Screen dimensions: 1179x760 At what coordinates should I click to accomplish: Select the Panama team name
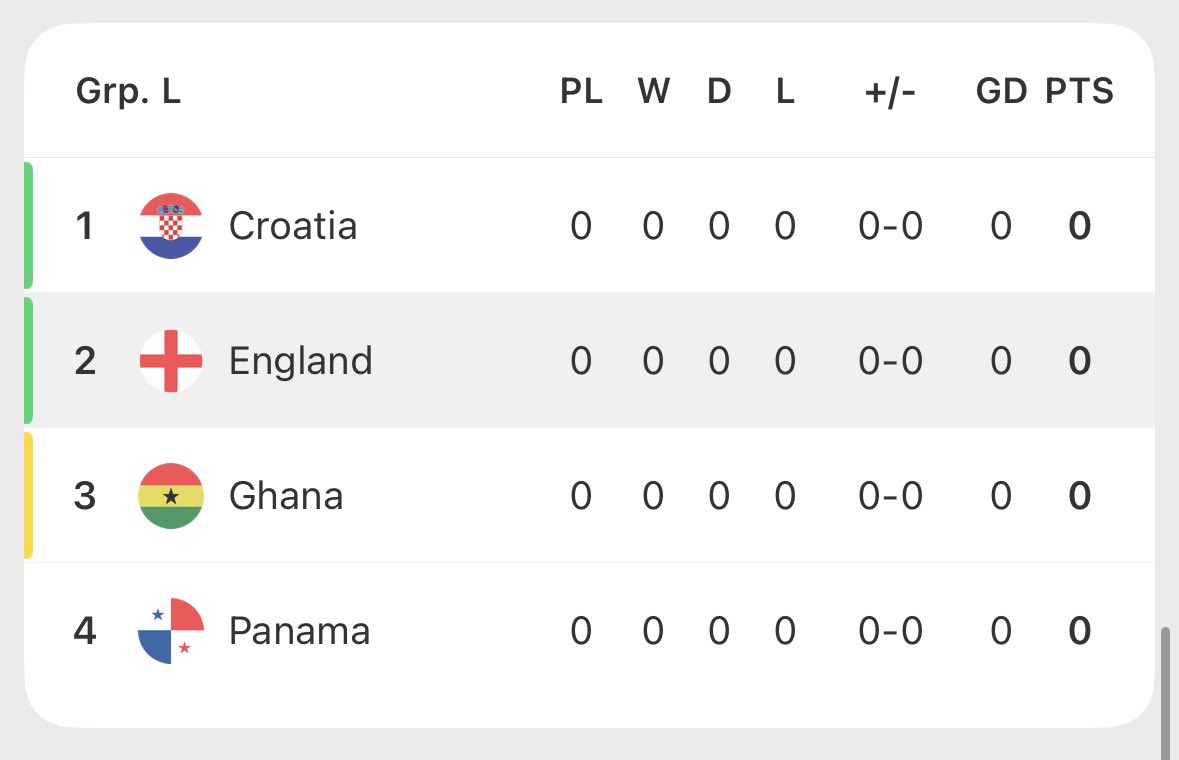299,631
